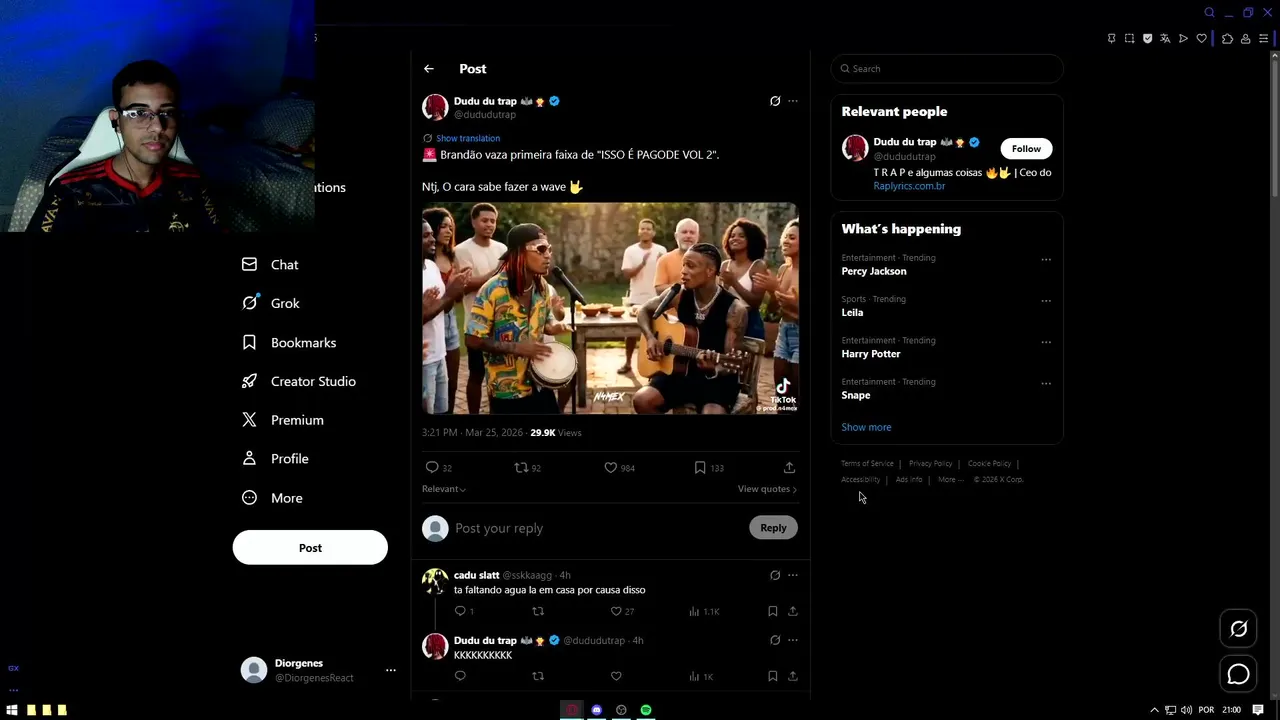Share the main post via share icon

tap(789, 467)
